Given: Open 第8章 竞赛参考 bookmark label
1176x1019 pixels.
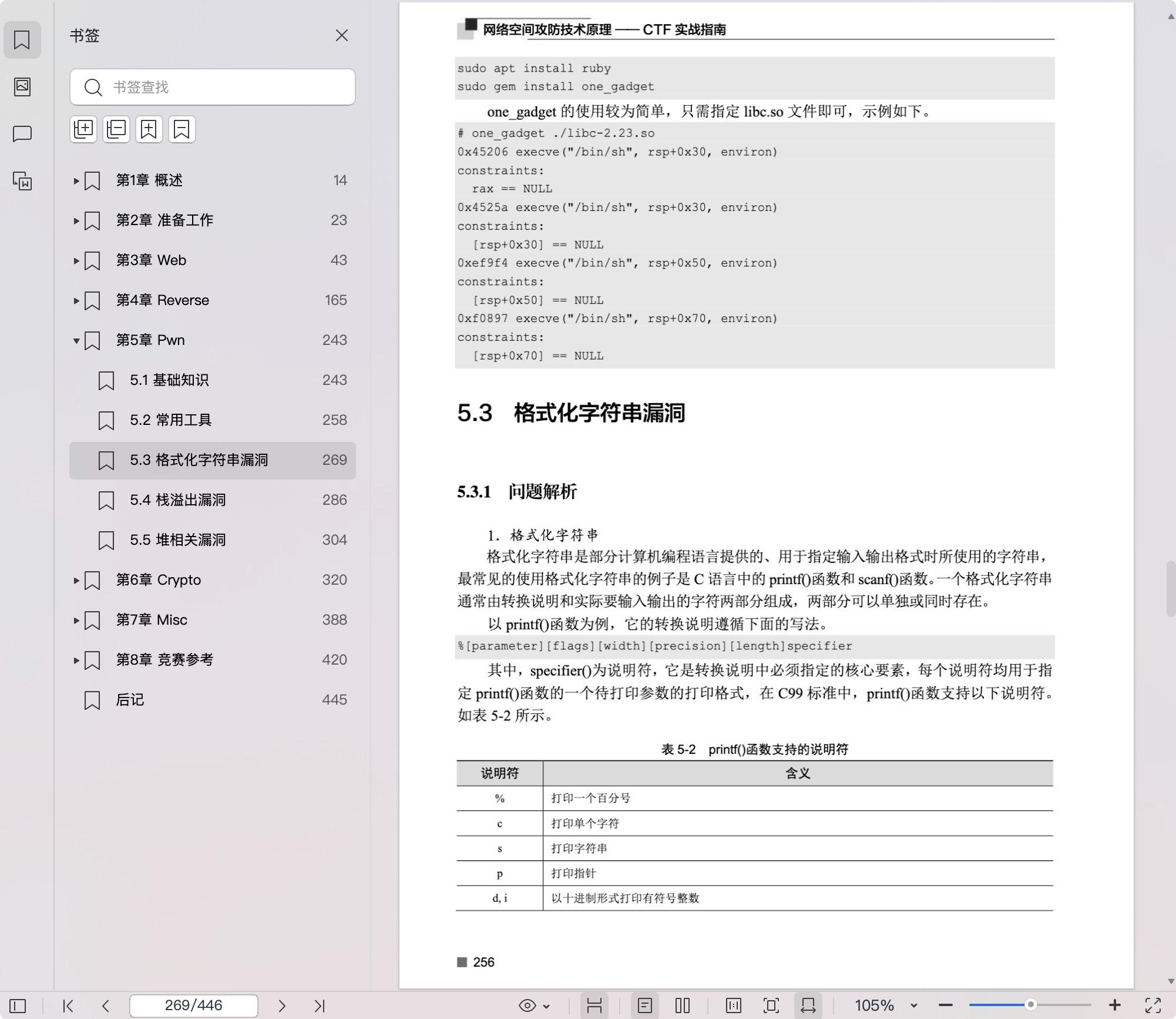Looking at the screenshot, I should [164, 660].
